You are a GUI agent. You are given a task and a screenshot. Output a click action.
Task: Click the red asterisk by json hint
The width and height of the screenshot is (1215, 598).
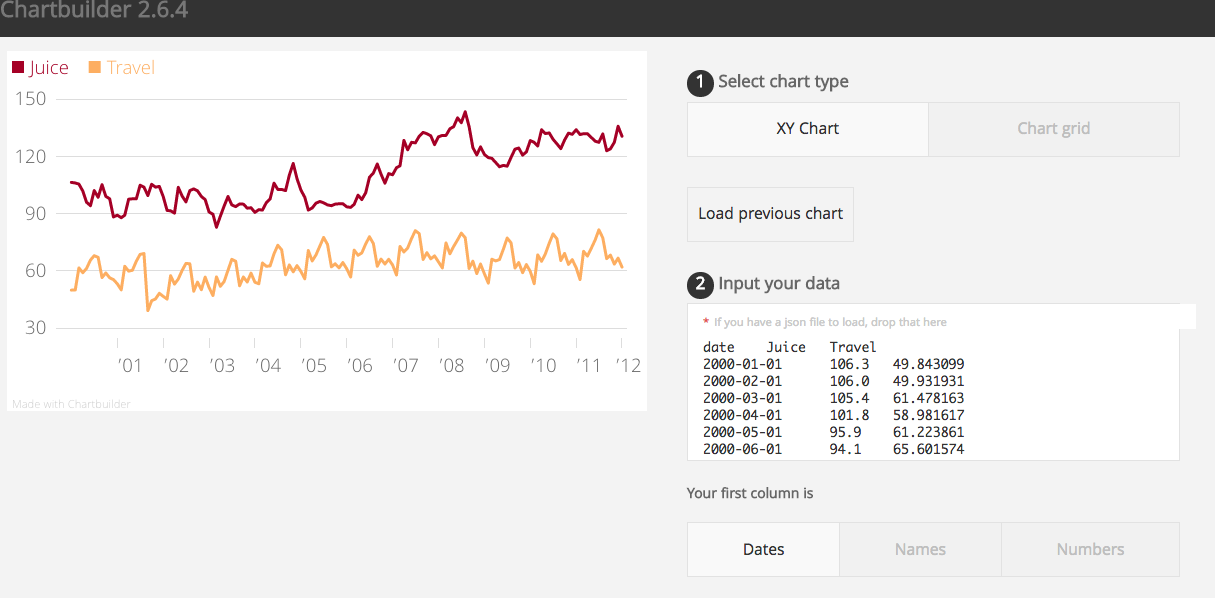click(706, 322)
